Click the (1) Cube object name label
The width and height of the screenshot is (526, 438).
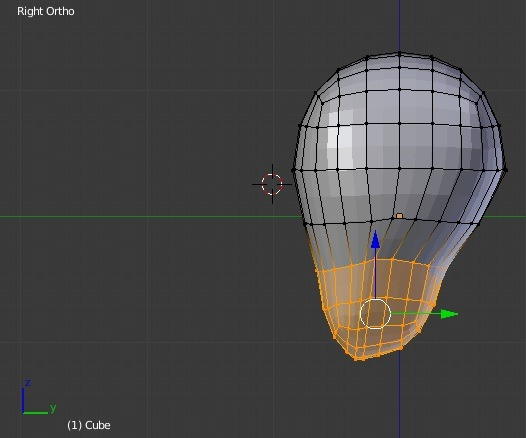coord(89,425)
